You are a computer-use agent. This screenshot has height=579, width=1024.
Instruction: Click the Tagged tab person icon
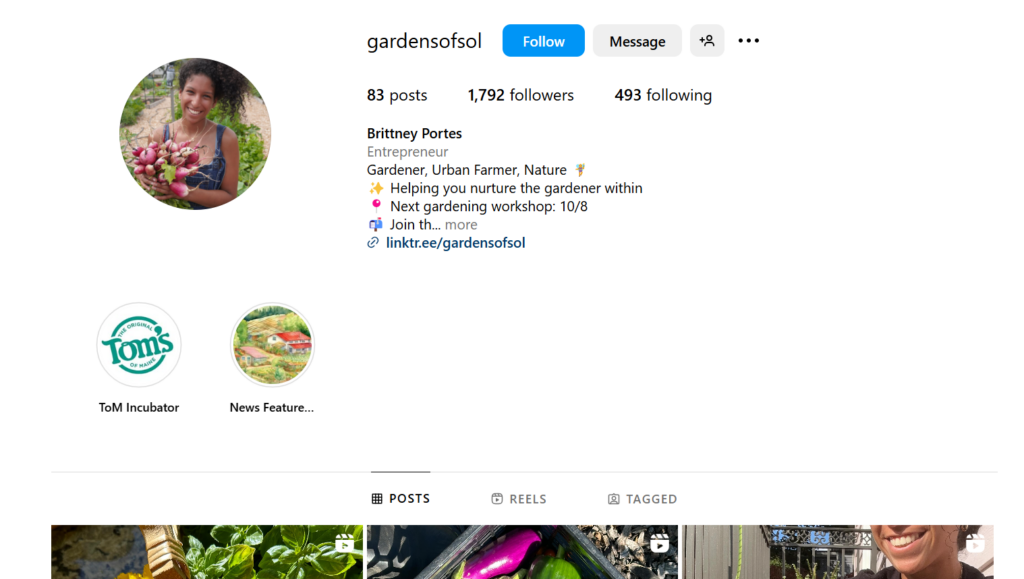[x=613, y=499]
